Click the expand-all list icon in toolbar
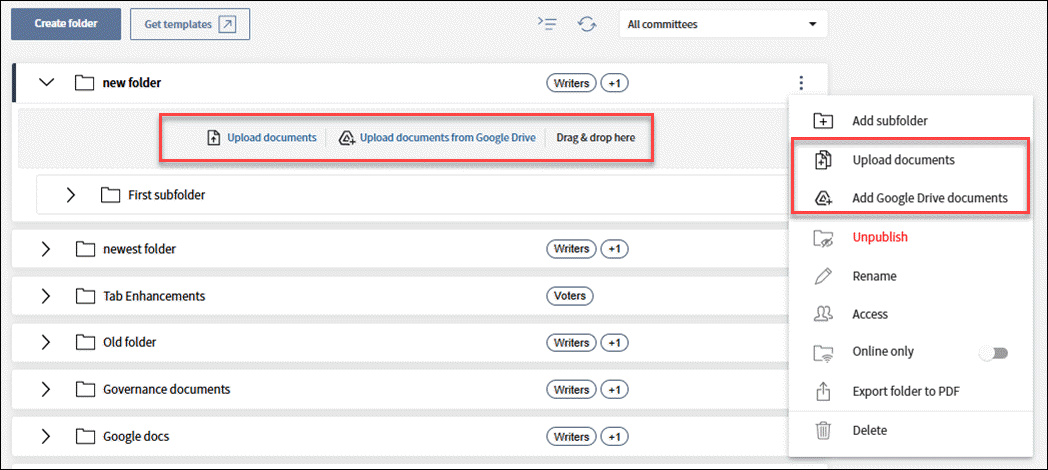The width and height of the screenshot is (1048, 470). coord(547,24)
